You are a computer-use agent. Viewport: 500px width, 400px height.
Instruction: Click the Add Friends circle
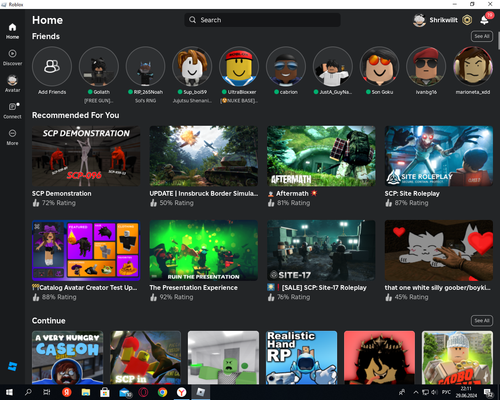pyautogui.click(x=52, y=66)
